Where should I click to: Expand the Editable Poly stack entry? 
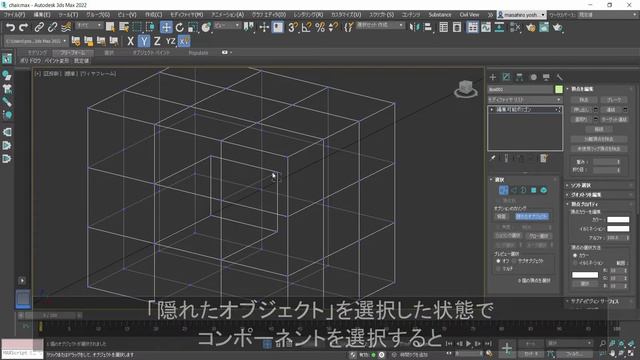tap(492, 110)
